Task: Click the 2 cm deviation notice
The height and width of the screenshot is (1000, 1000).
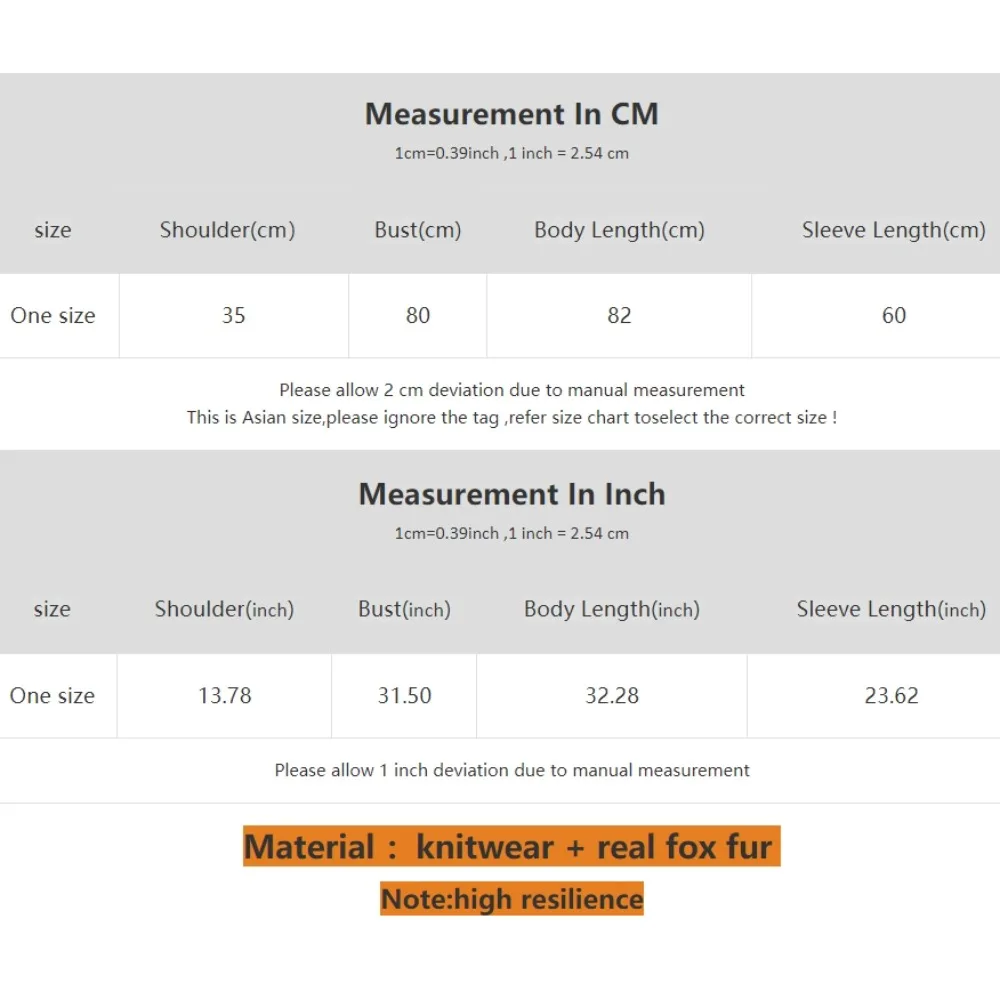Action: 511,390
